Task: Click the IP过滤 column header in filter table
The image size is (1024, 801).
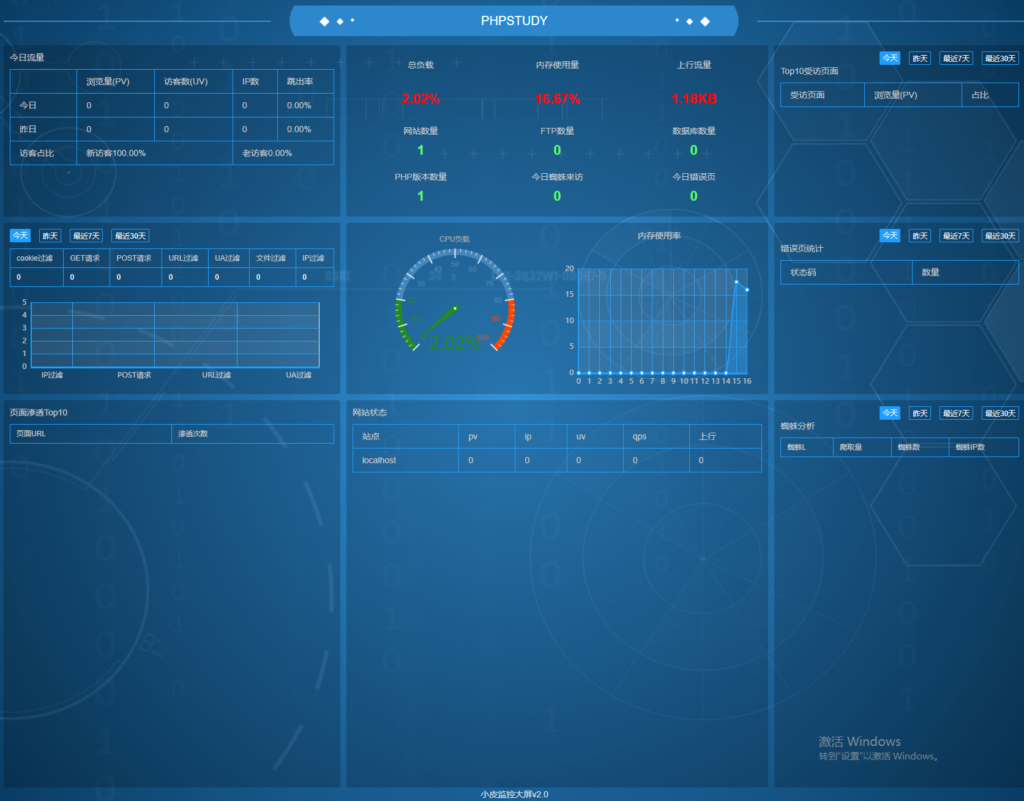Action: (313, 258)
